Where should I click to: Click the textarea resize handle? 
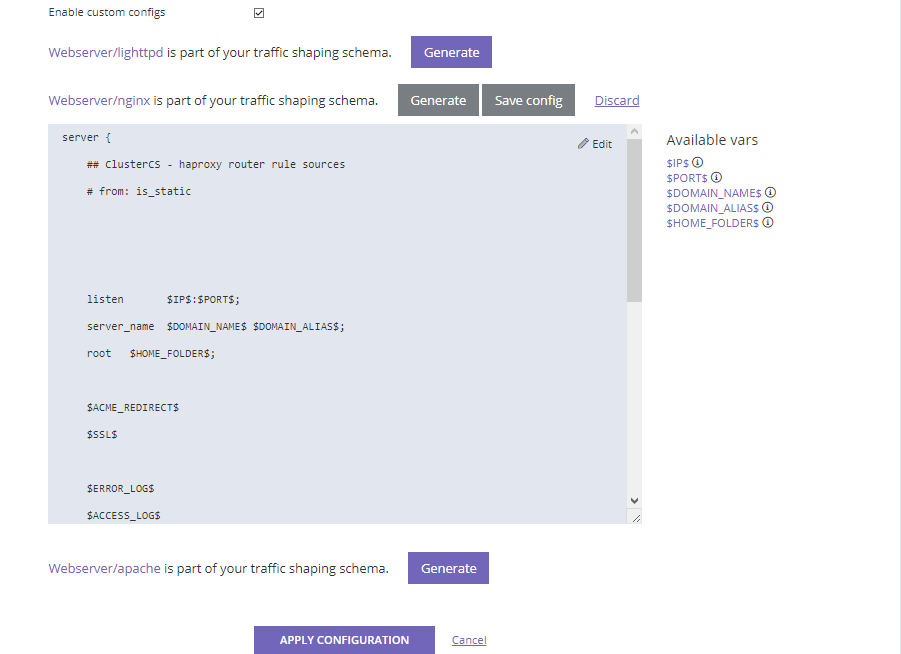[635, 518]
